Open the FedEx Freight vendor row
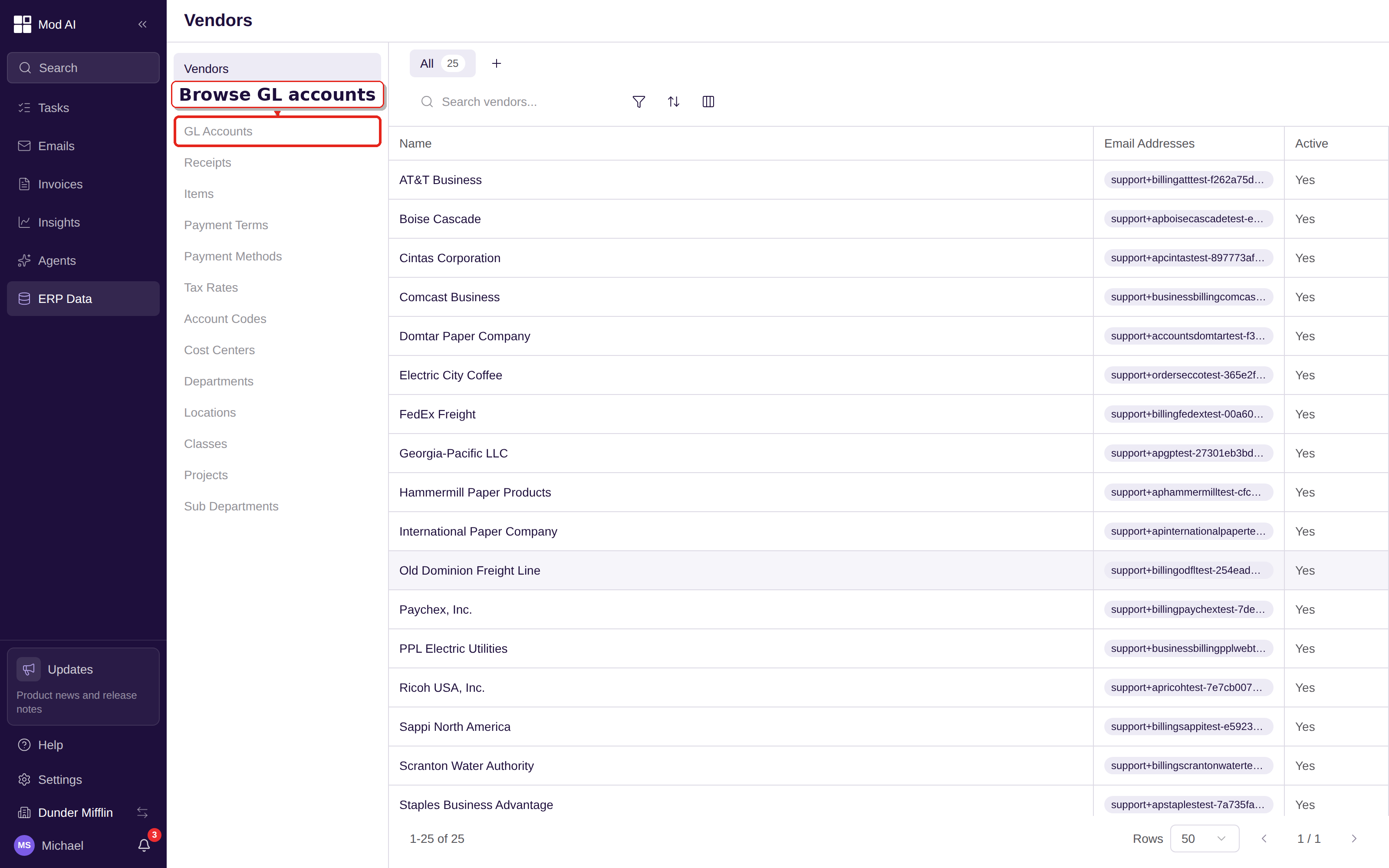This screenshot has height=868, width=1389. click(889, 414)
